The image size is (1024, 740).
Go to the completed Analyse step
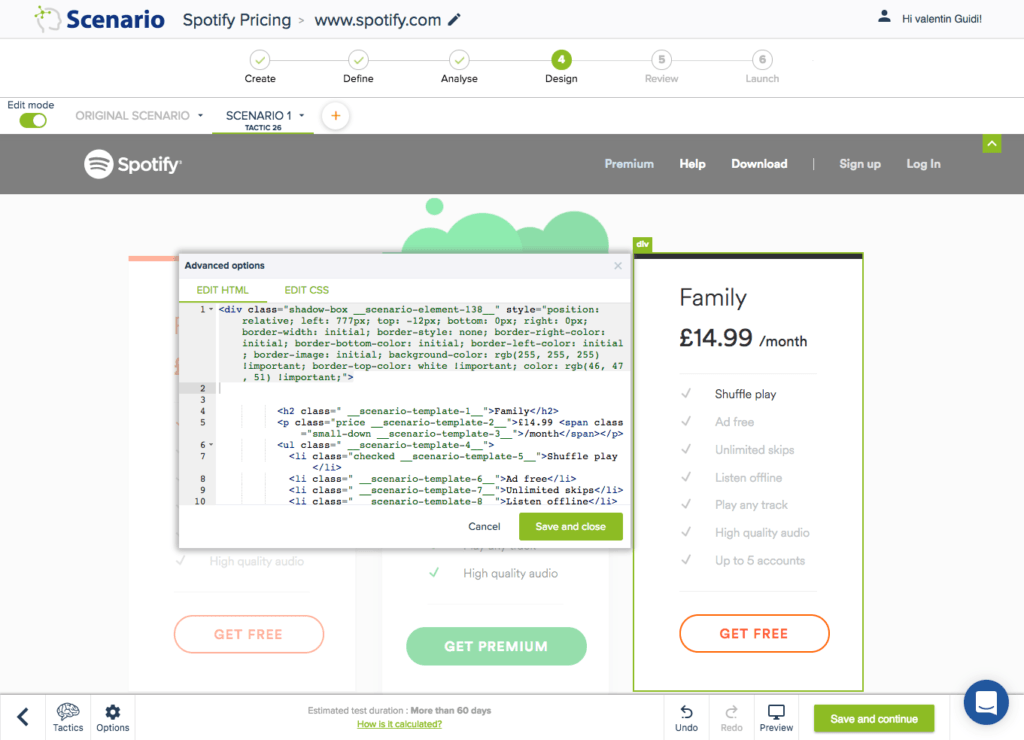tap(459, 60)
